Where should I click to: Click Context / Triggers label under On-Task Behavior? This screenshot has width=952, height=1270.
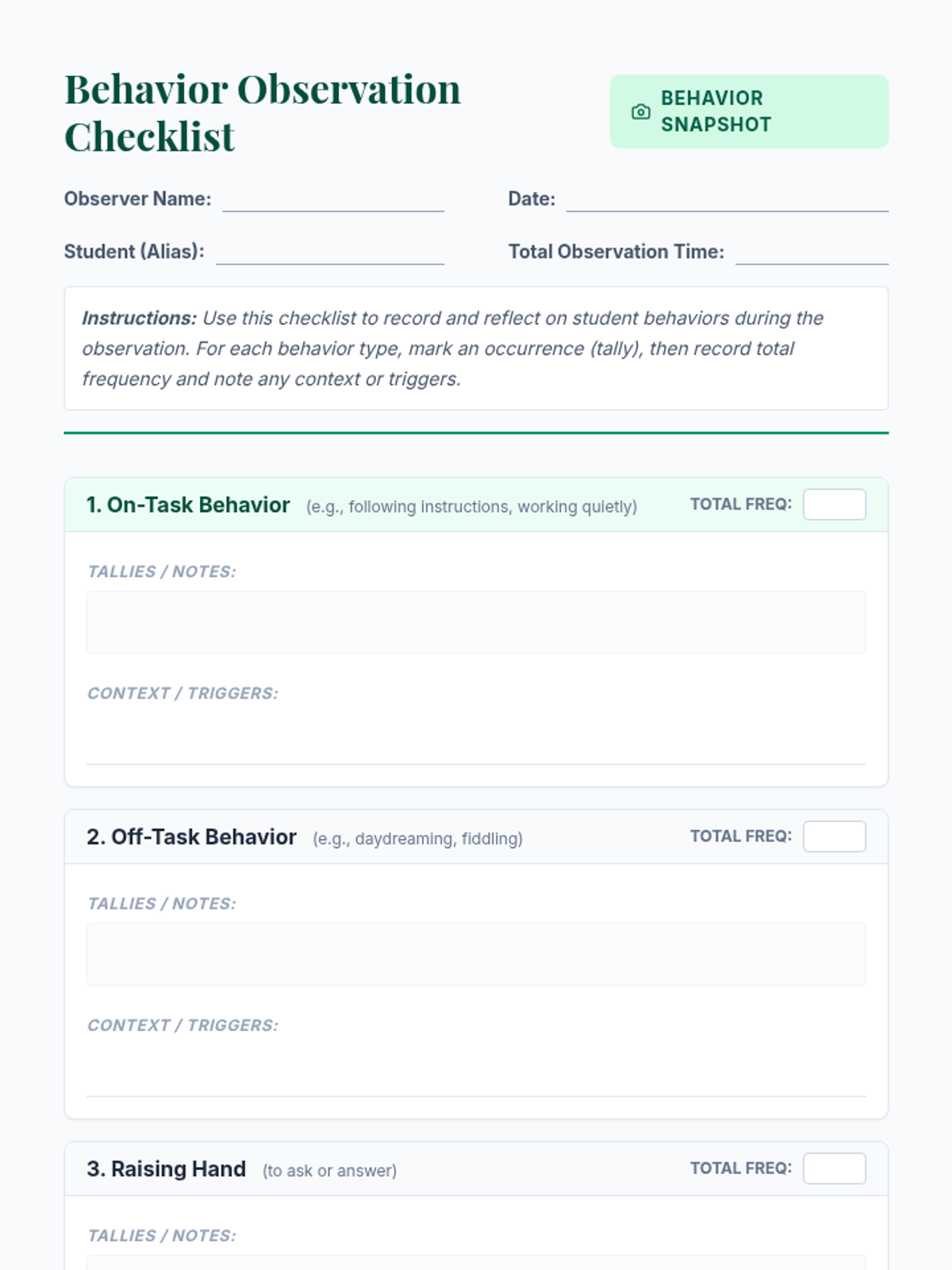183,694
